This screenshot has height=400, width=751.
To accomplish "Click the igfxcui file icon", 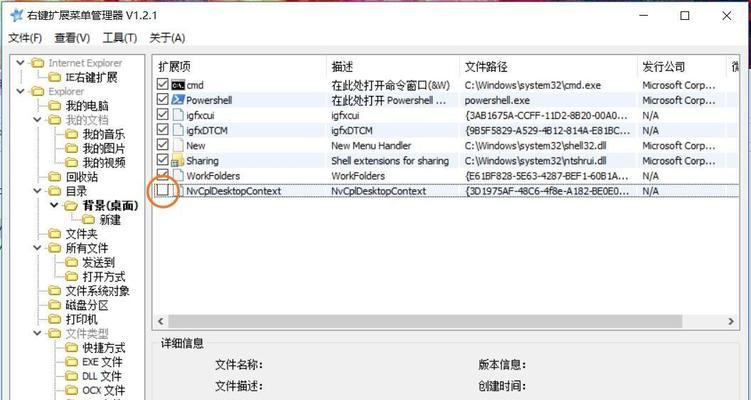I will click(178, 115).
